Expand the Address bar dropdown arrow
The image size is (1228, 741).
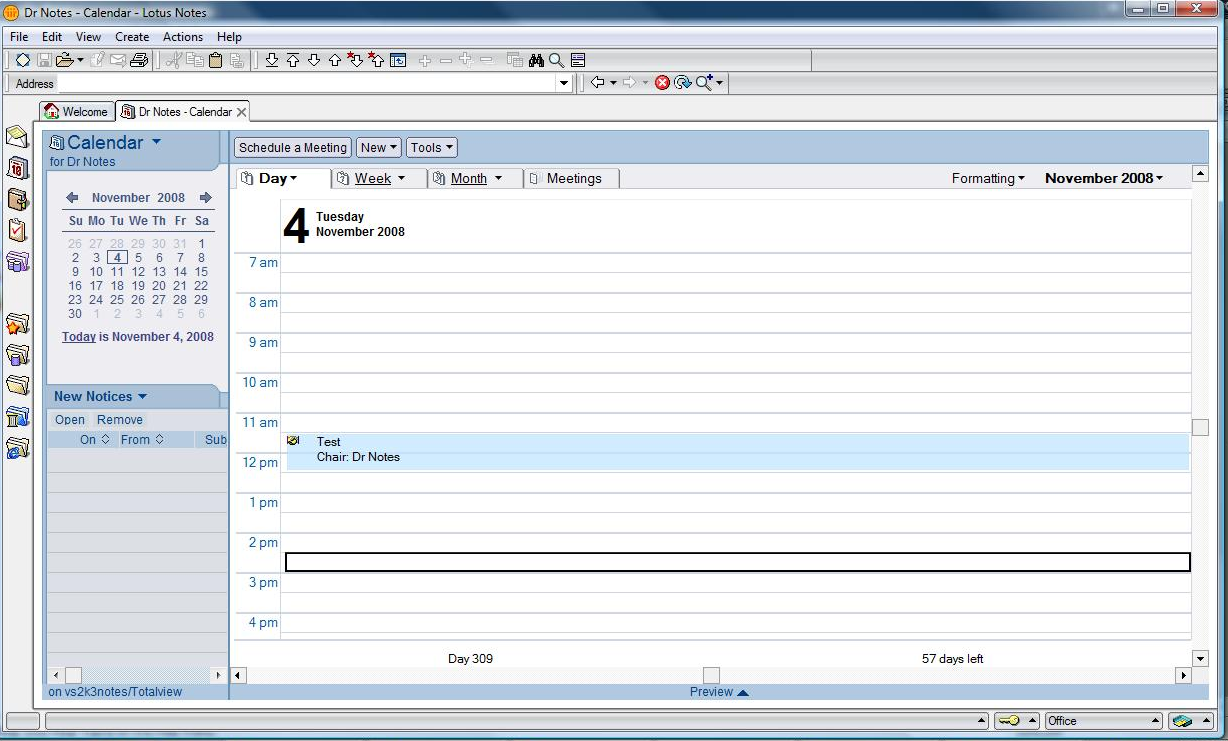point(564,84)
